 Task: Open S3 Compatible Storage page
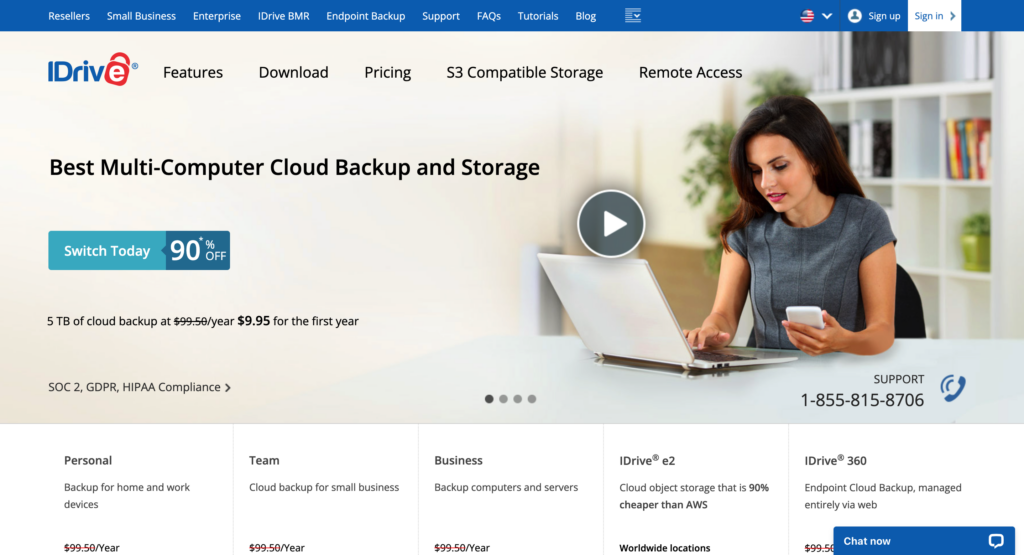pyautogui.click(x=524, y=72)
